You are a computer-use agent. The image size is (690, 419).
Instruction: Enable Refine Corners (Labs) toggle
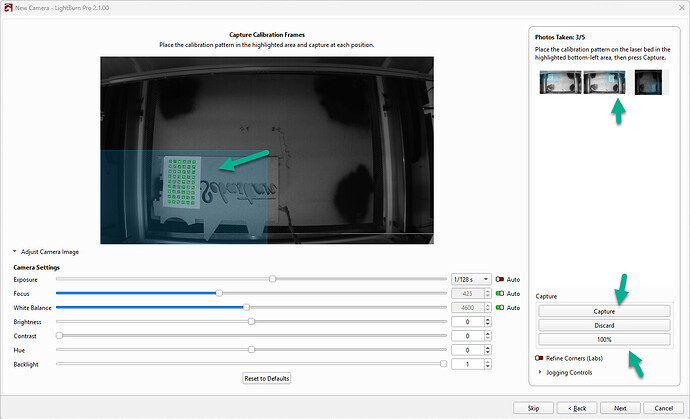click(539, 358)
